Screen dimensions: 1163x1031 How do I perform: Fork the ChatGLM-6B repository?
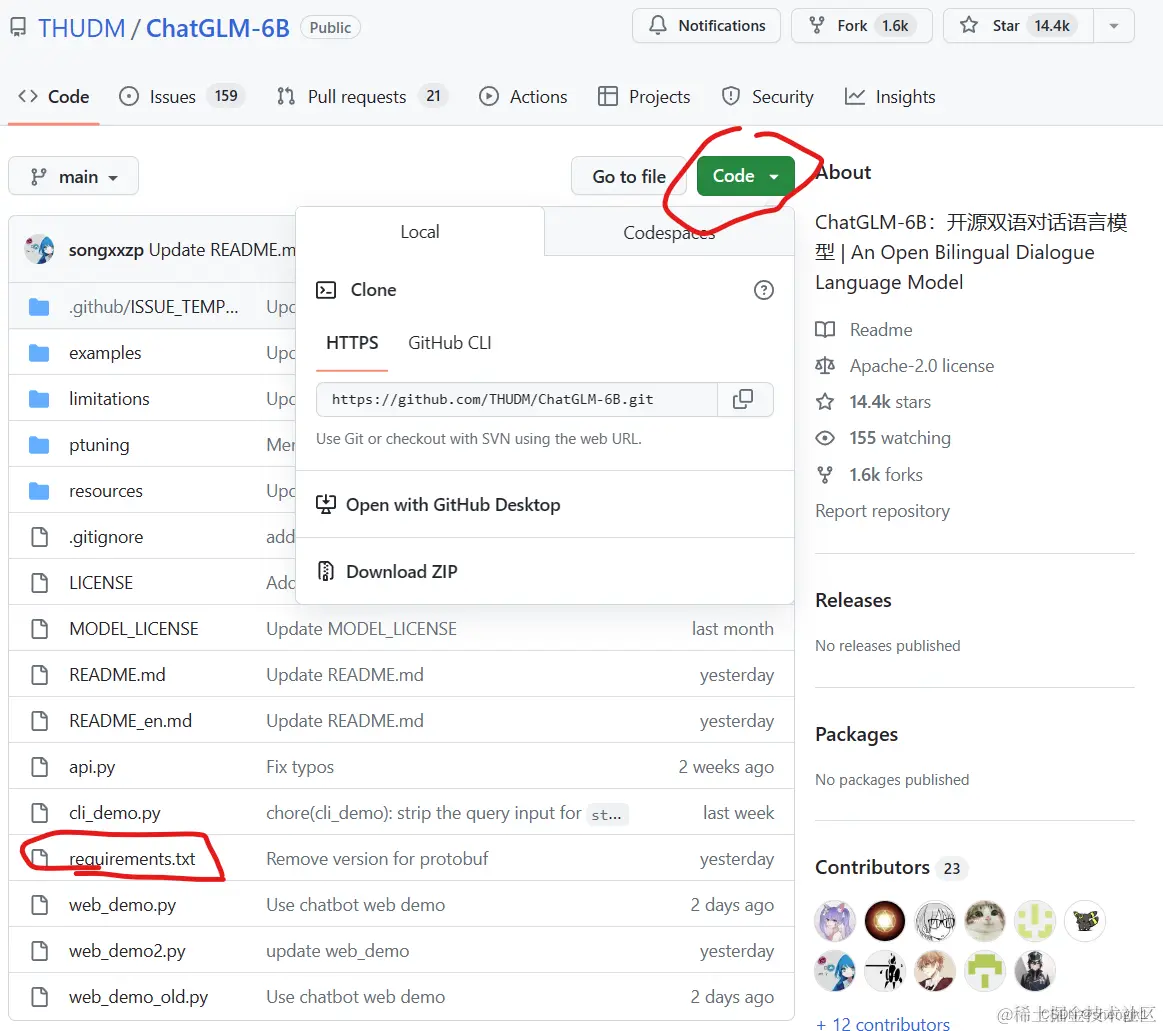coord(861,26)
